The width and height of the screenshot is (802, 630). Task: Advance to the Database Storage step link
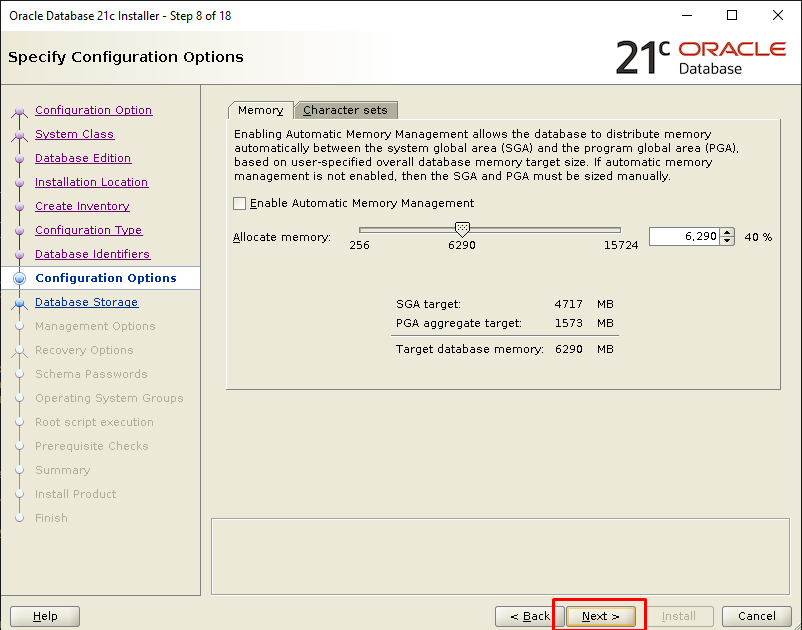[86, 302]
